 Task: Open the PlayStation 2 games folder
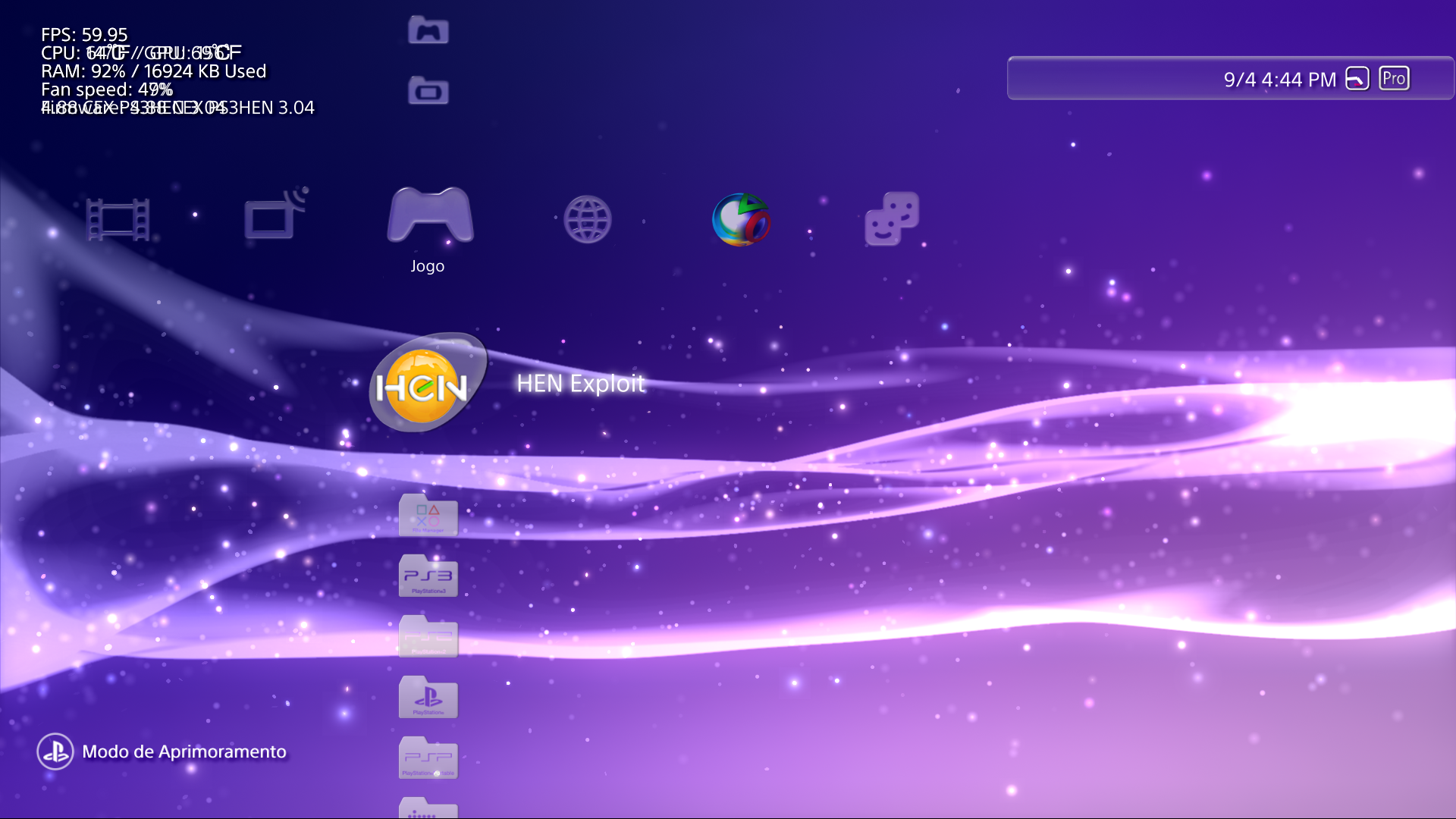(x=428, y=637)
